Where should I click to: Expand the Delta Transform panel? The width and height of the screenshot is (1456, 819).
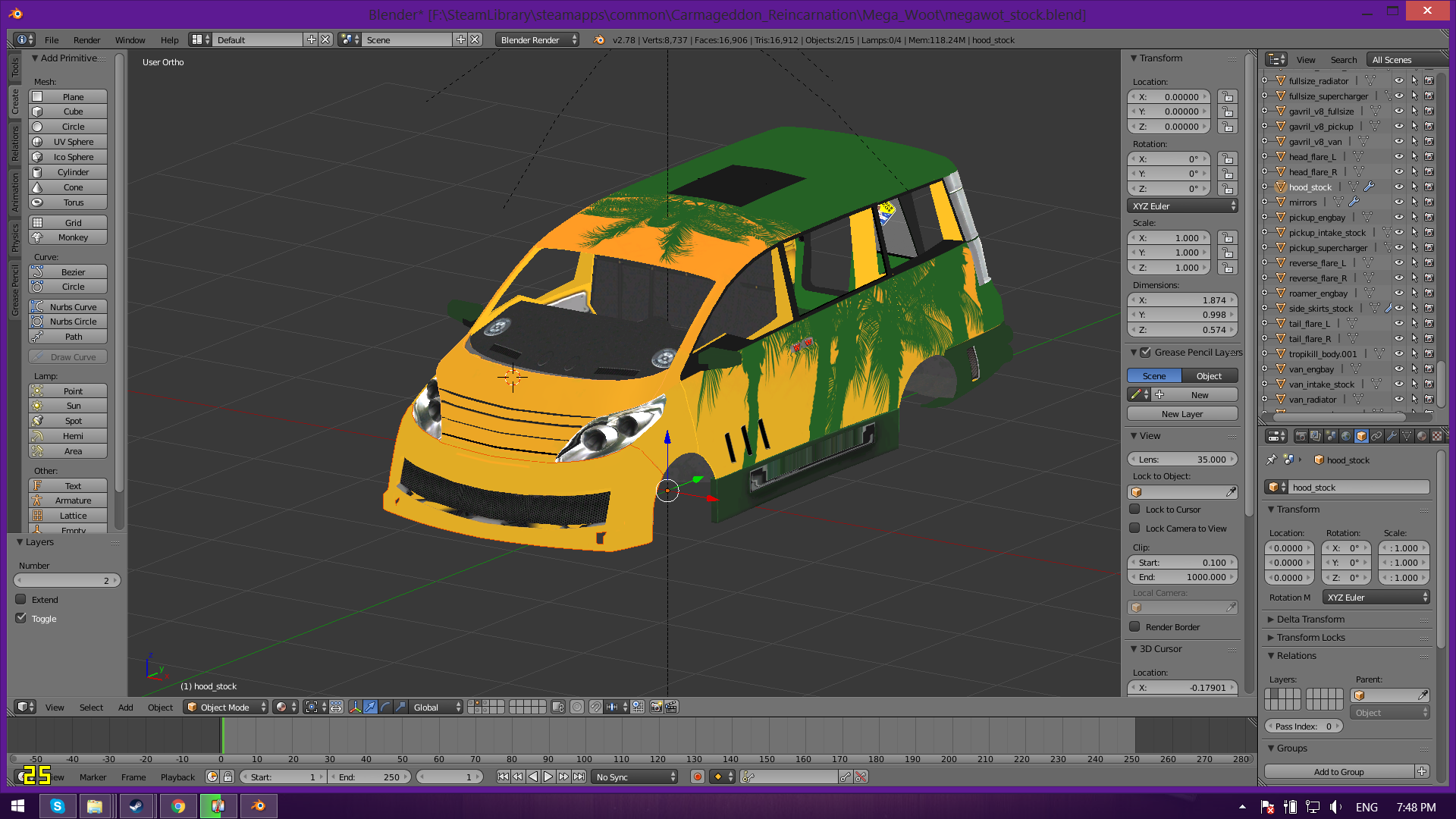tap(1310, 619)
